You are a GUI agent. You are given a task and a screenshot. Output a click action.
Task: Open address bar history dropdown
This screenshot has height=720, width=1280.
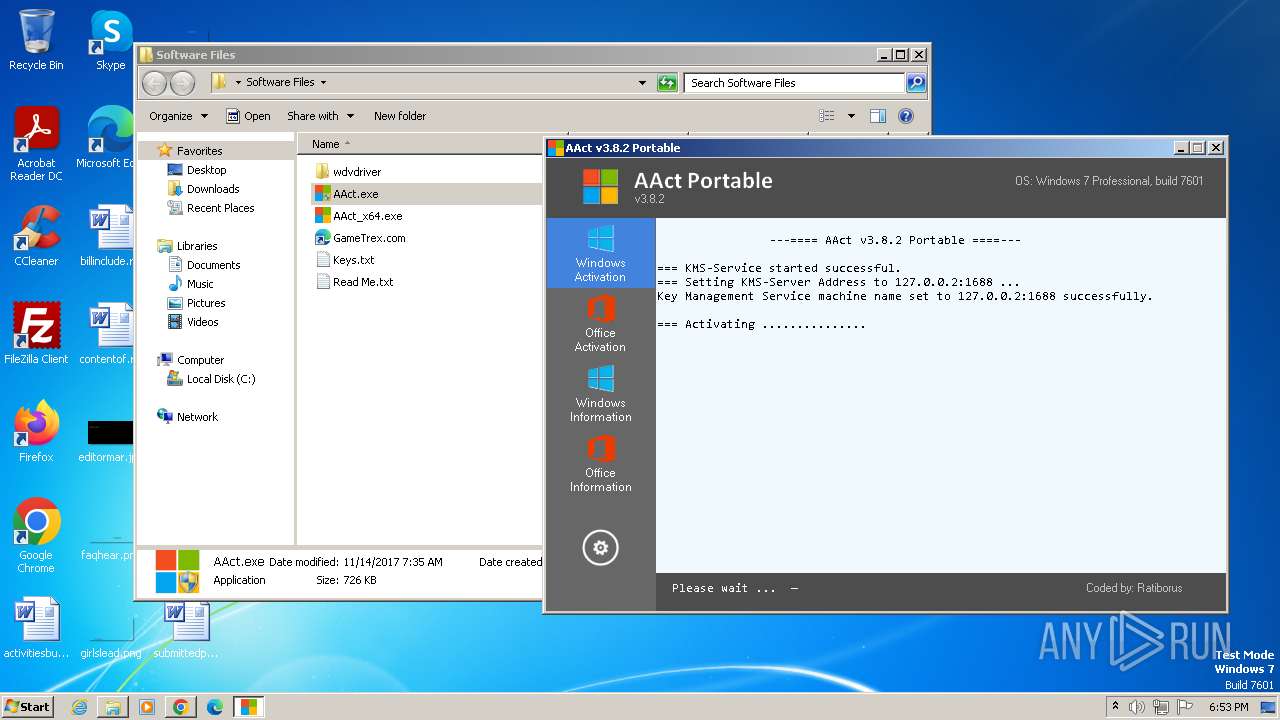click(642, 83)
